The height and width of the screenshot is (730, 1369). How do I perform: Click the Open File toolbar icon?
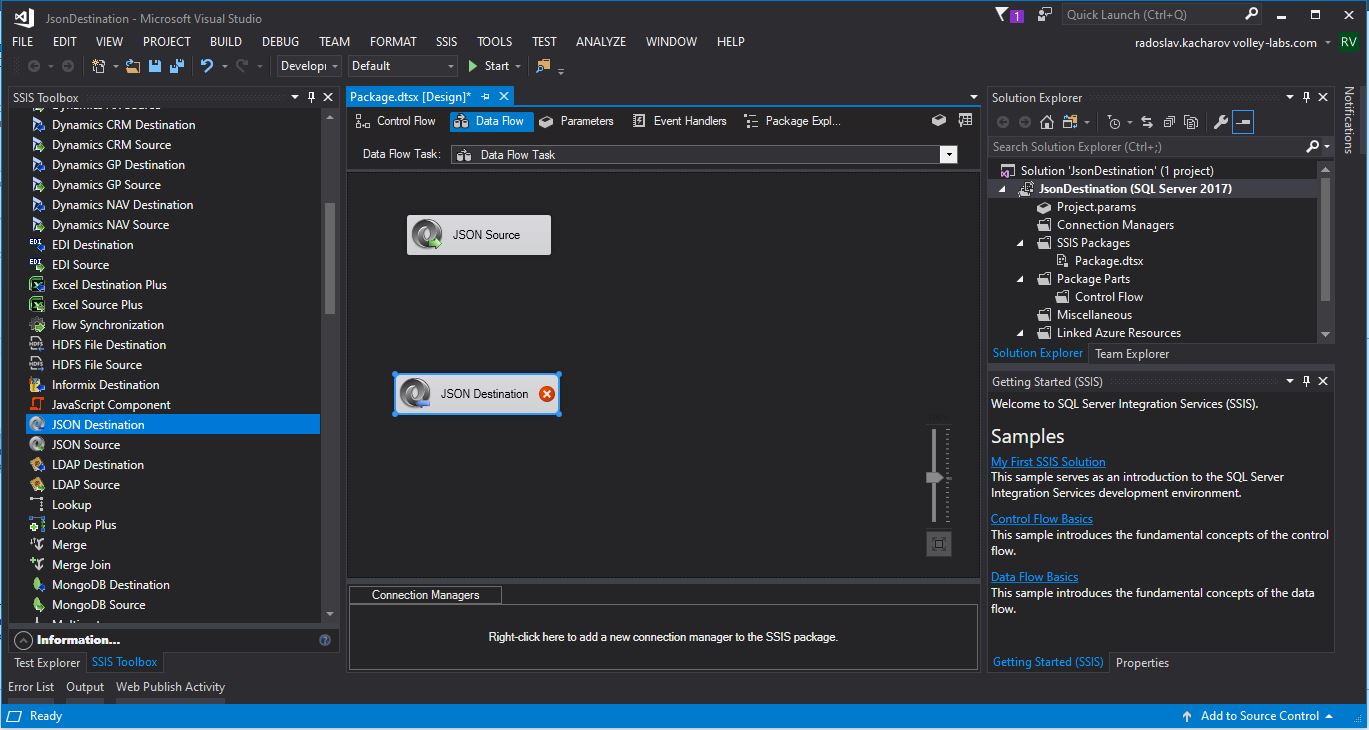[x=132, y=66]
